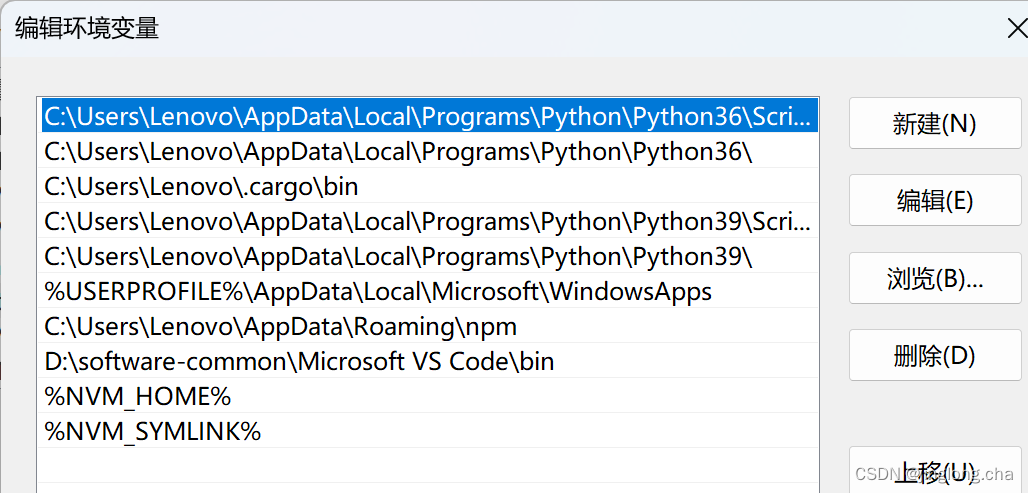
Task: Select the Python39\Scri... path entry
Action: (x=429, y=222)
